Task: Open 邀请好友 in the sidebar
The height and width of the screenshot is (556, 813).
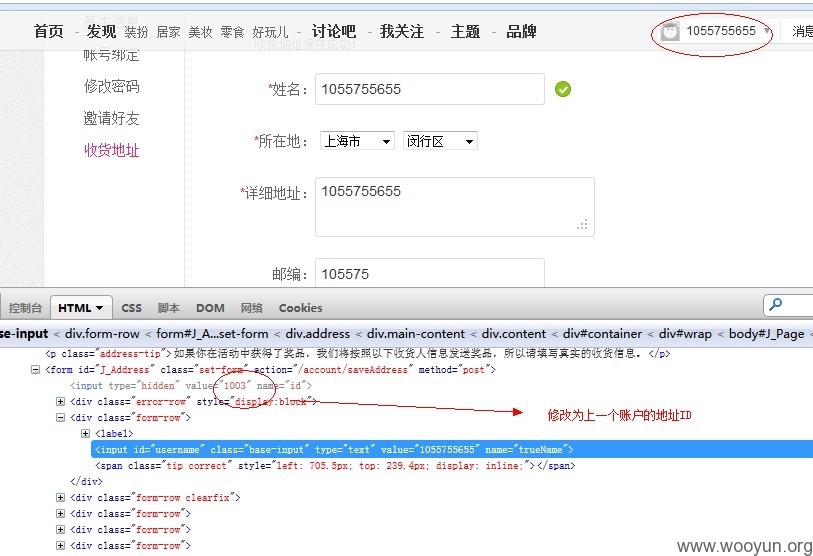Action: point(111,118)
